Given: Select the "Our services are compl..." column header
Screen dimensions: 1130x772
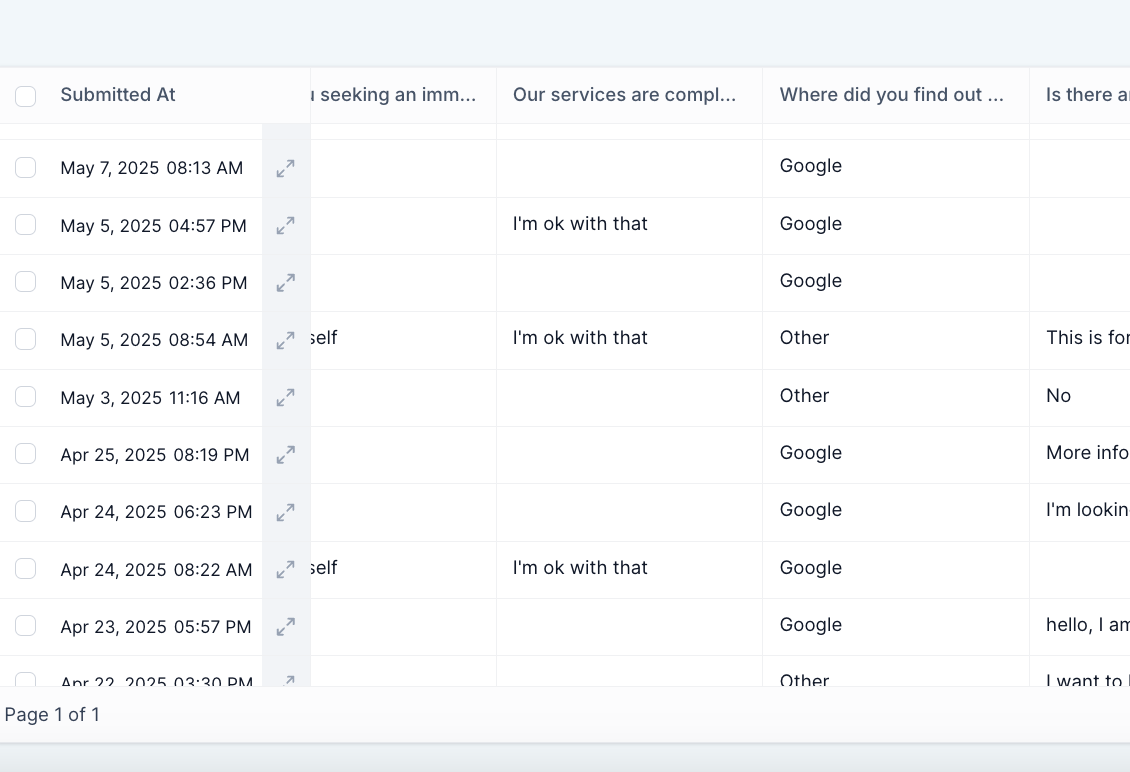Looking at the screenshot, I should click(x=624, y=95).
